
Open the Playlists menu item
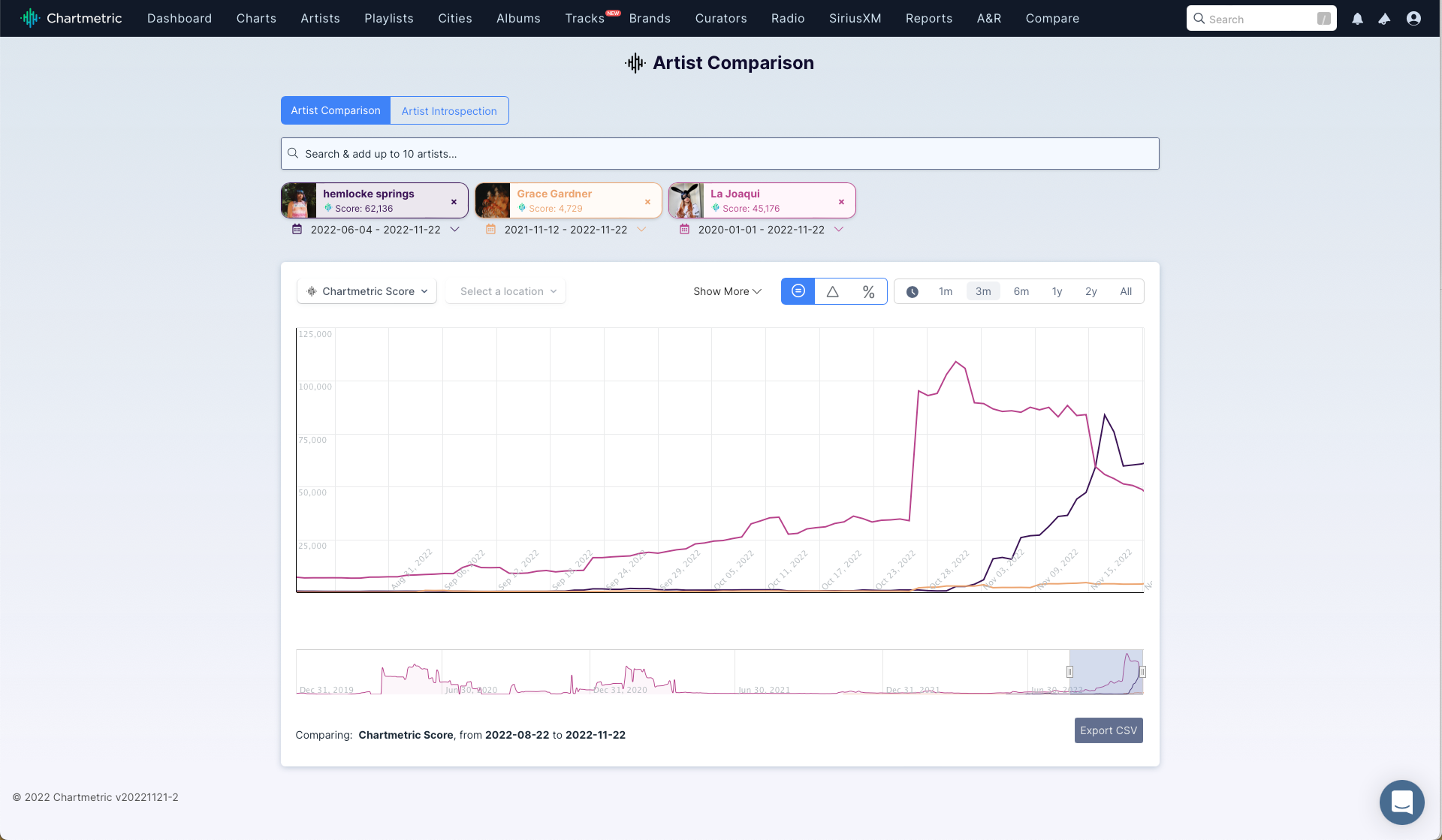388,18
